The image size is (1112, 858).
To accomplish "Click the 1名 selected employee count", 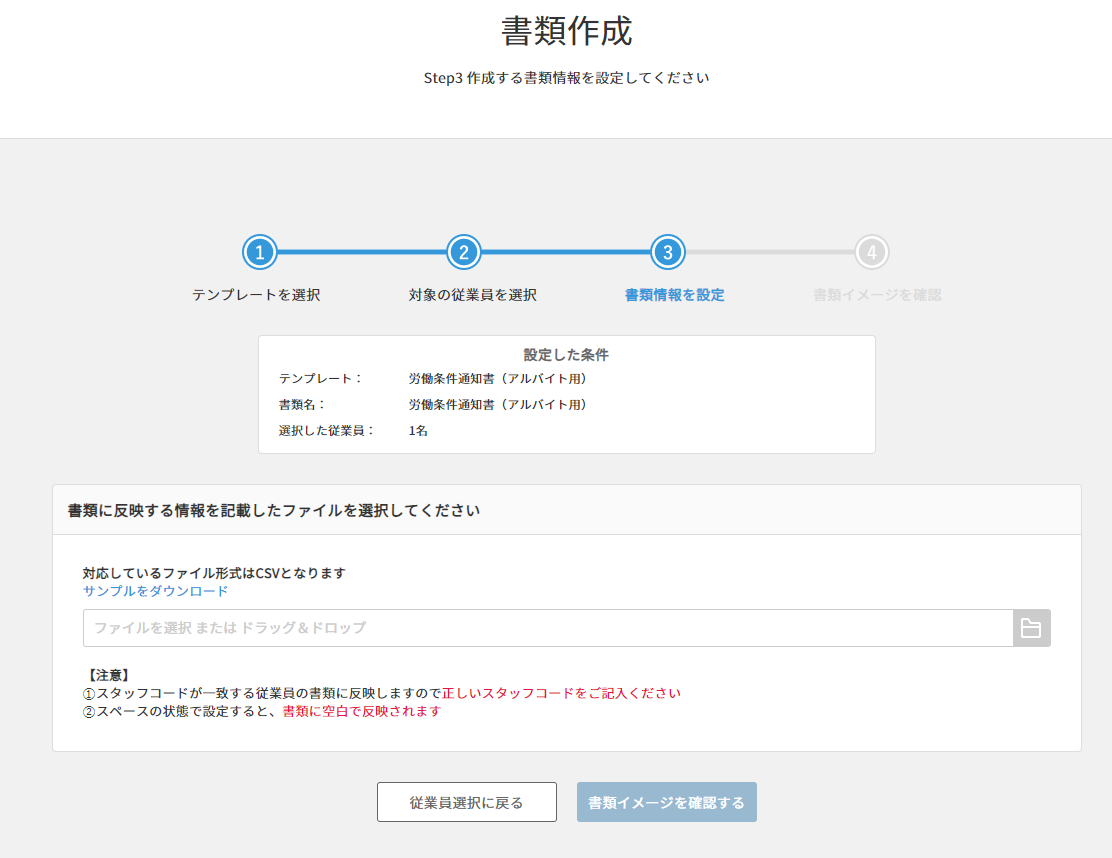I will [418, 431].
